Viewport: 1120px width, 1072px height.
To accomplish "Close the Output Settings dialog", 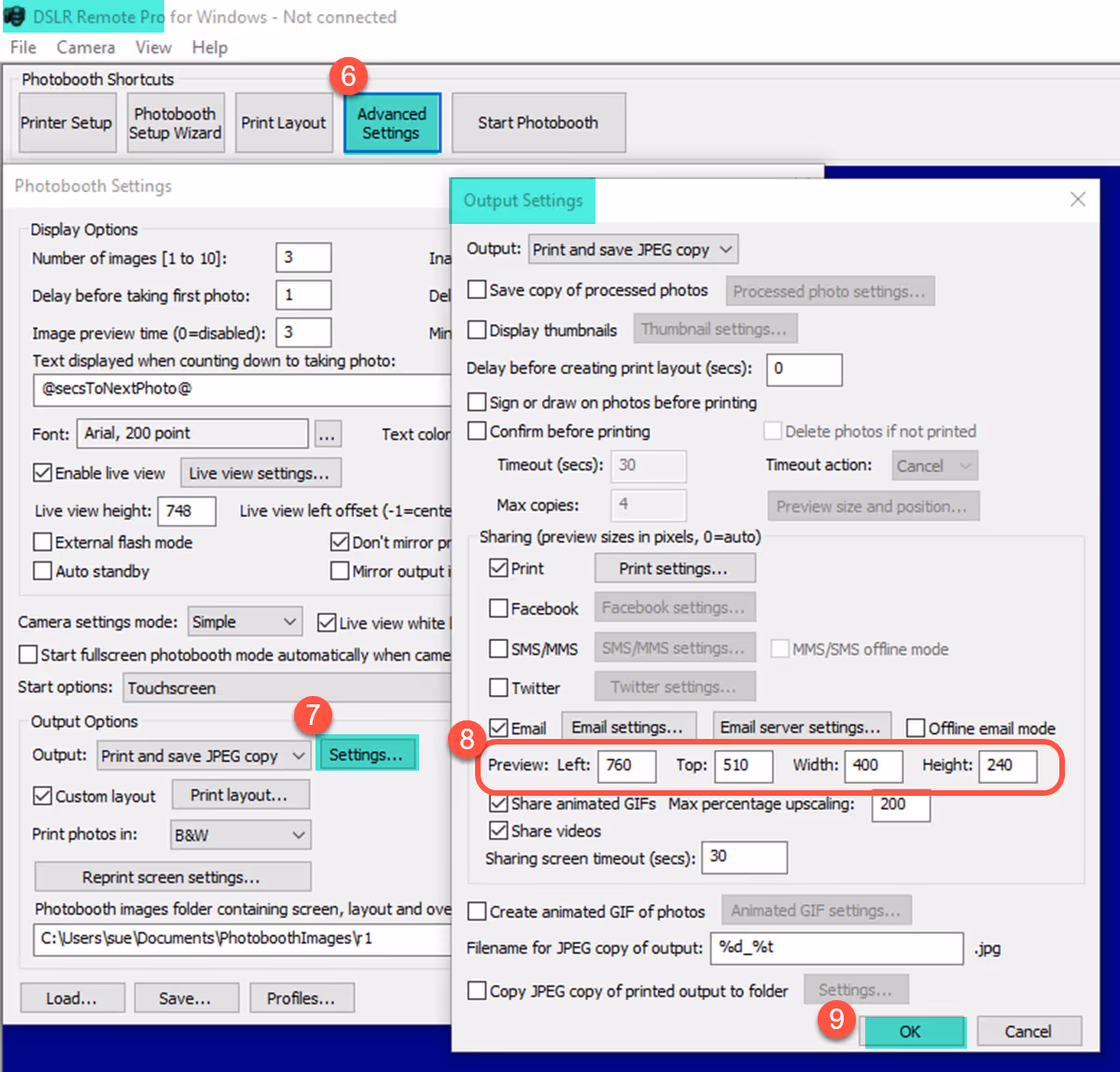I will point(1078,199).
